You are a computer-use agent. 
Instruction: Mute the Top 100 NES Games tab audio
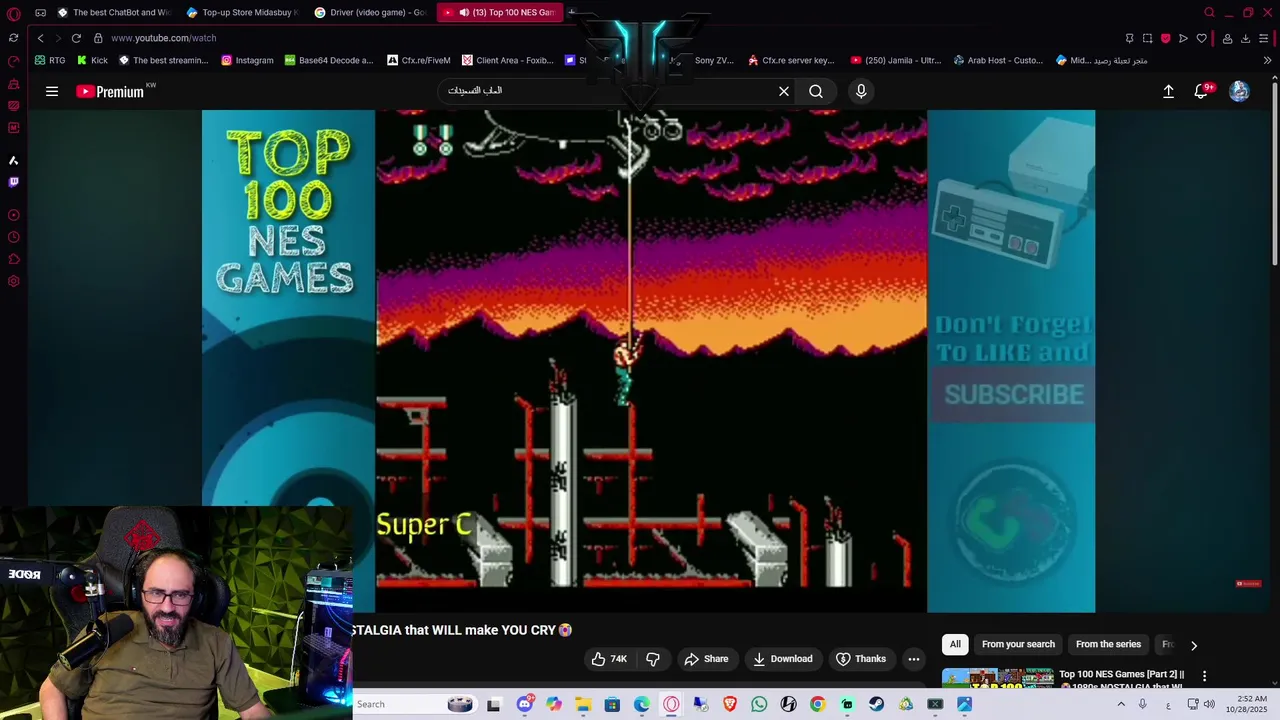pos(464,12)
